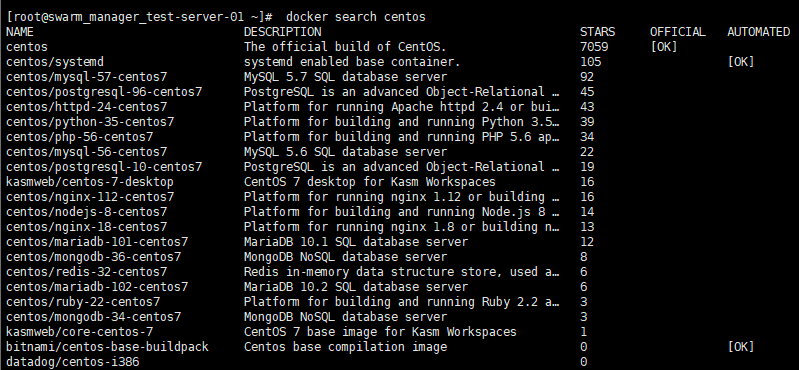Click centos/httpd-24-centos7 image name
Screen dimensions: 799x370
click(x=87, y=107)
